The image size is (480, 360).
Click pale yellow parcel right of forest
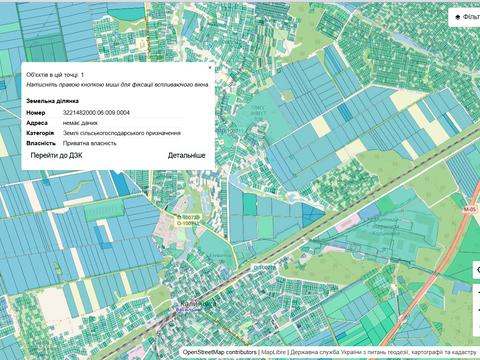tap(320, 127)
